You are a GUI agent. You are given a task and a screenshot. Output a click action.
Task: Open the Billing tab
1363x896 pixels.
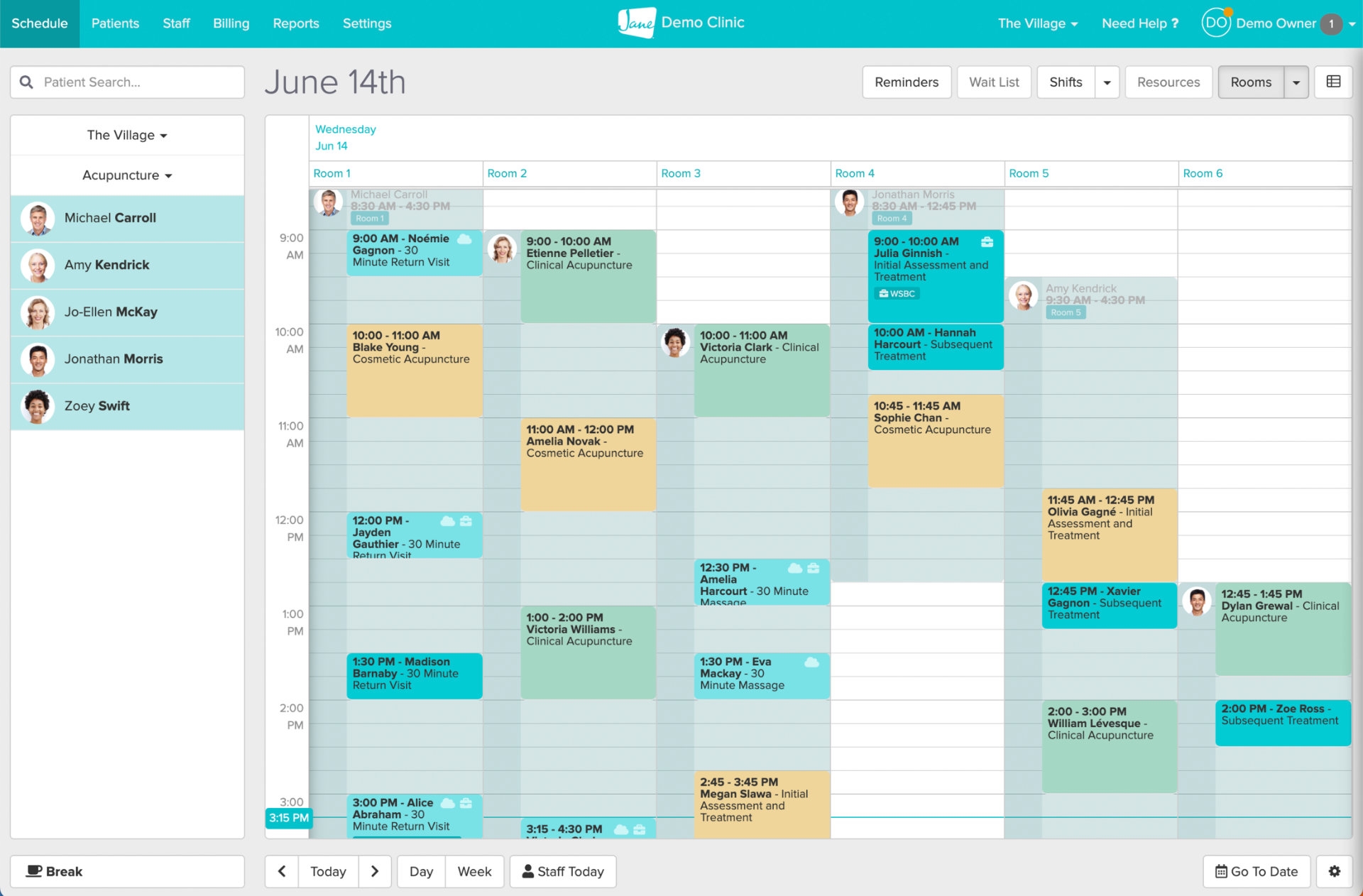coord(231,23)
